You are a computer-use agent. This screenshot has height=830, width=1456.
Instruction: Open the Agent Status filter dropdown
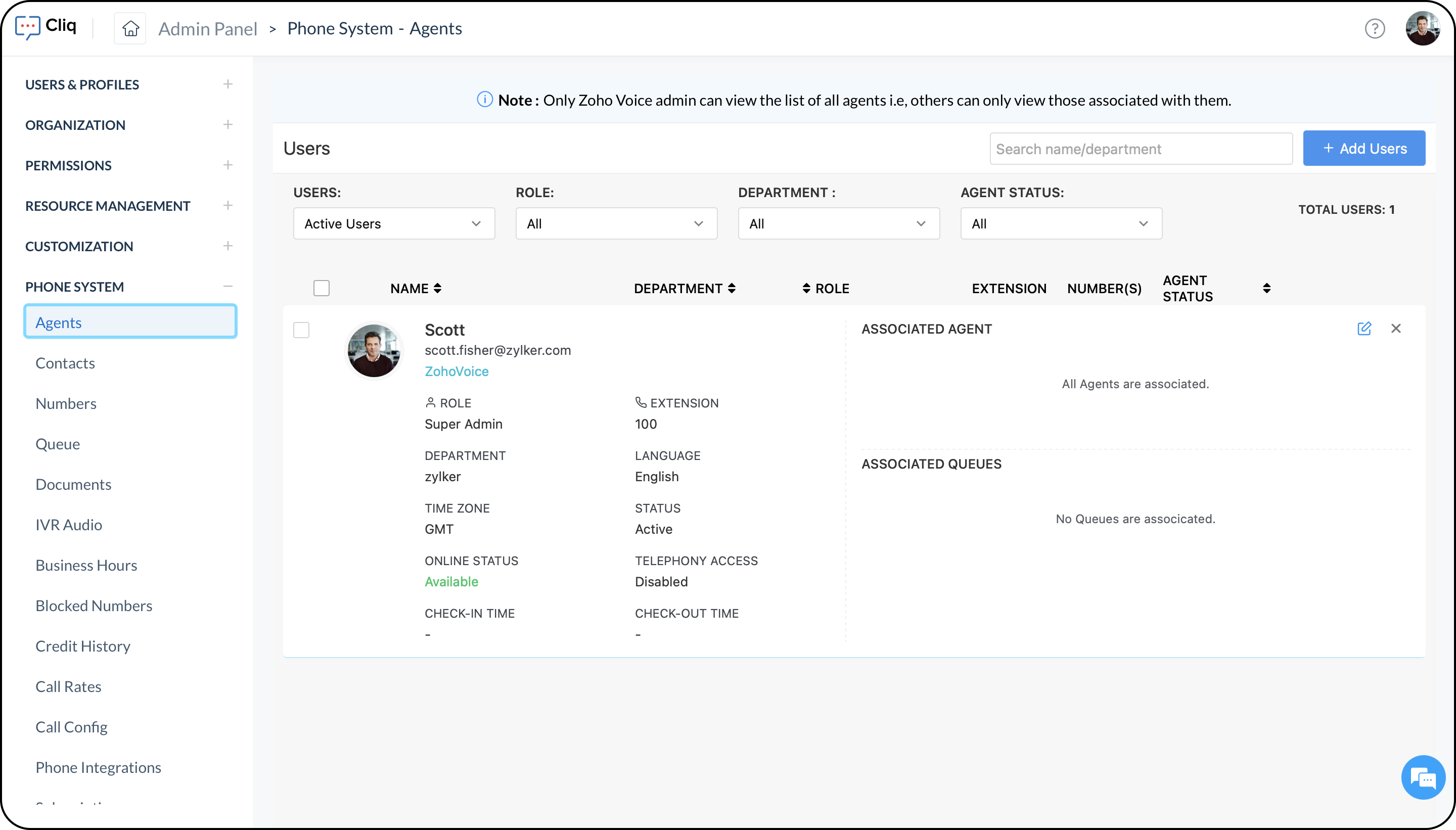coord(1060,223)
